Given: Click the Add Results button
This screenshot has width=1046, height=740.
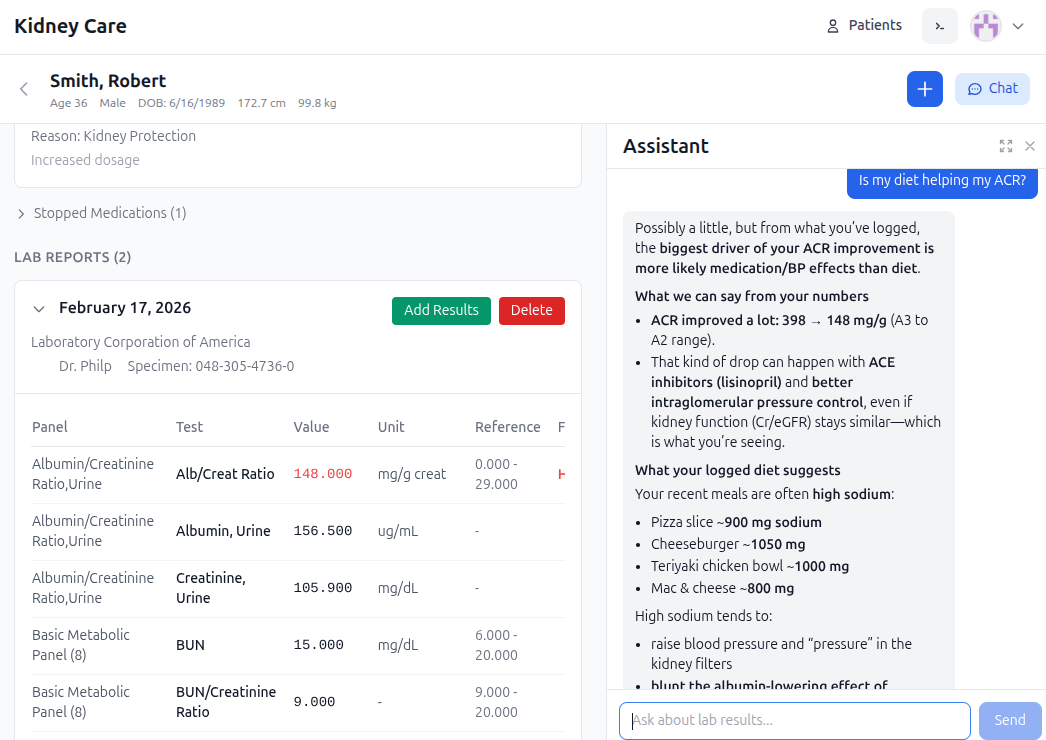Looking at the screenshot, I should click(x=441, y=310).
